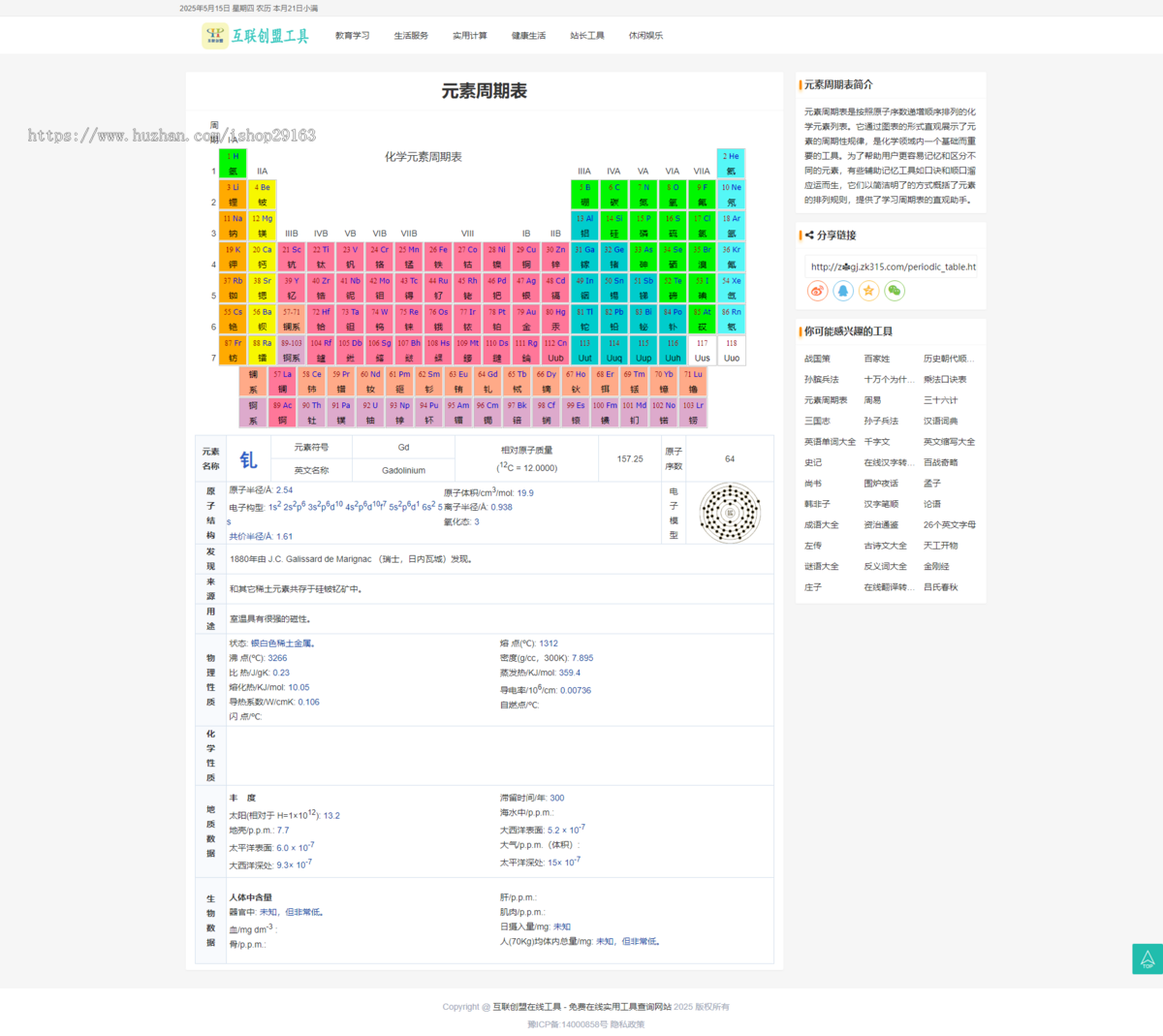Click the share link URL field
Viewport: 1163px width, 1036px height.
pyautogui.click(x=892, y=267)
